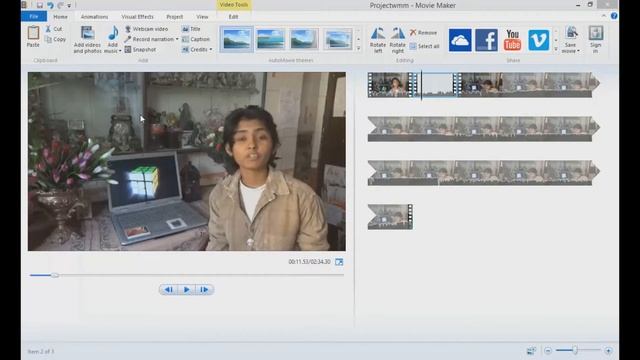Click Record narration

pos(149,39)
